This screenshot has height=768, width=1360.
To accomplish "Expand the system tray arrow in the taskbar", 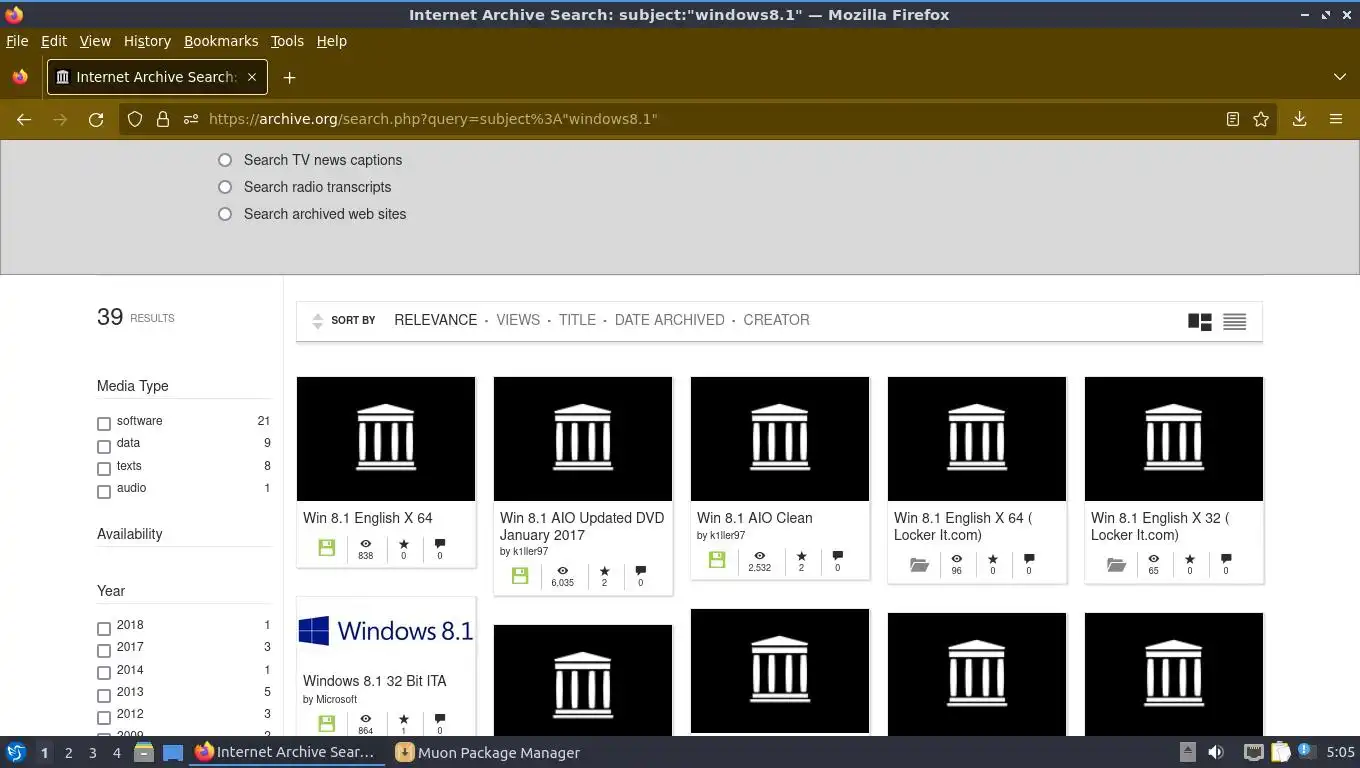I will (x=1188, y=752).
